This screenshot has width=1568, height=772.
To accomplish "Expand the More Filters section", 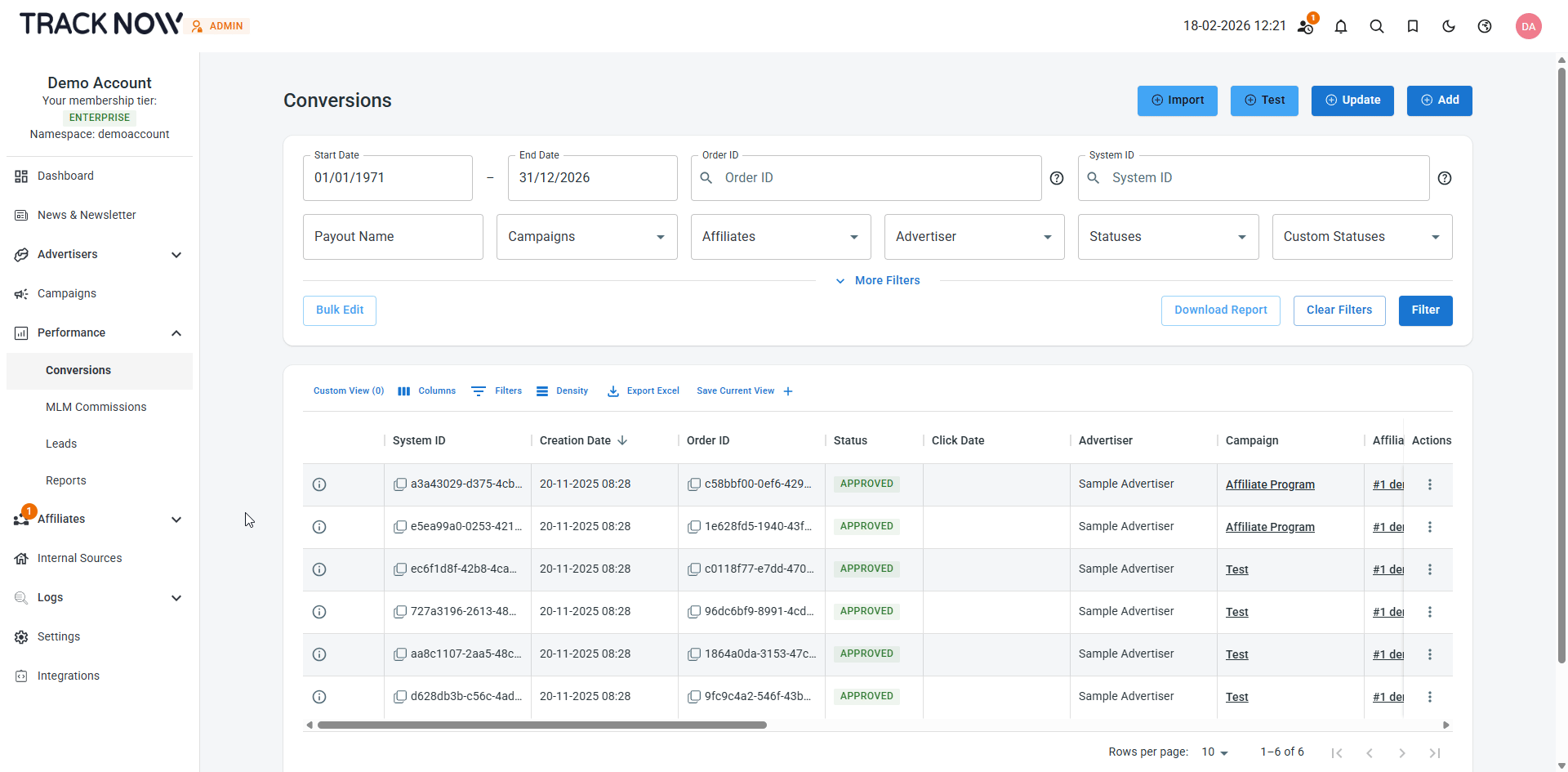I will tap(878, 280).
